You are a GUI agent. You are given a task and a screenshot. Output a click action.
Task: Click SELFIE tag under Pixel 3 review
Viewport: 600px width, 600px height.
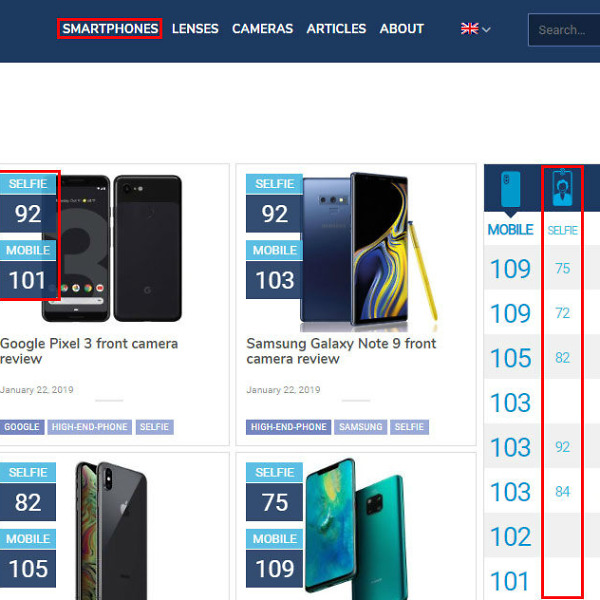pyautogui.click(x=155, y=427)
